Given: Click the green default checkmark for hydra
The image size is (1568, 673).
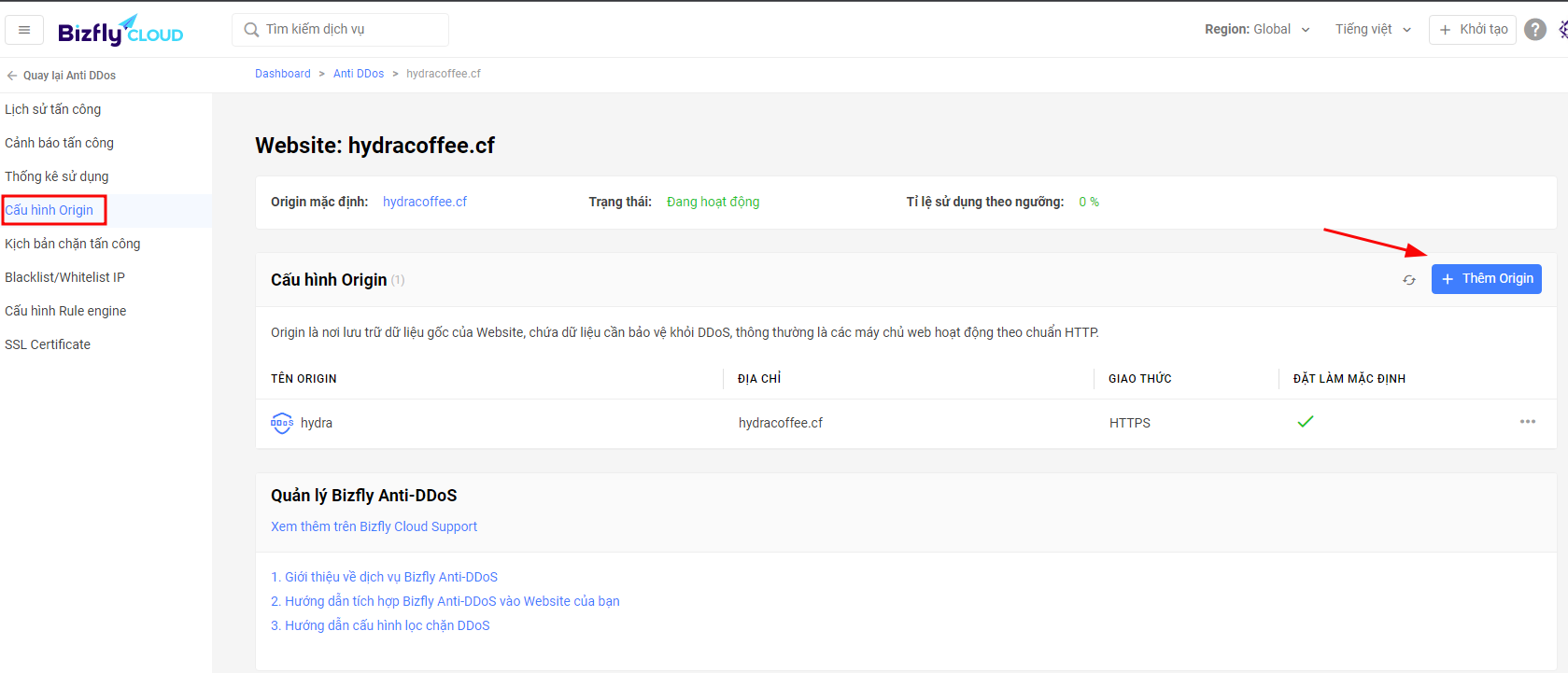Looking at the screenshot, I should tap(1306, 422).
